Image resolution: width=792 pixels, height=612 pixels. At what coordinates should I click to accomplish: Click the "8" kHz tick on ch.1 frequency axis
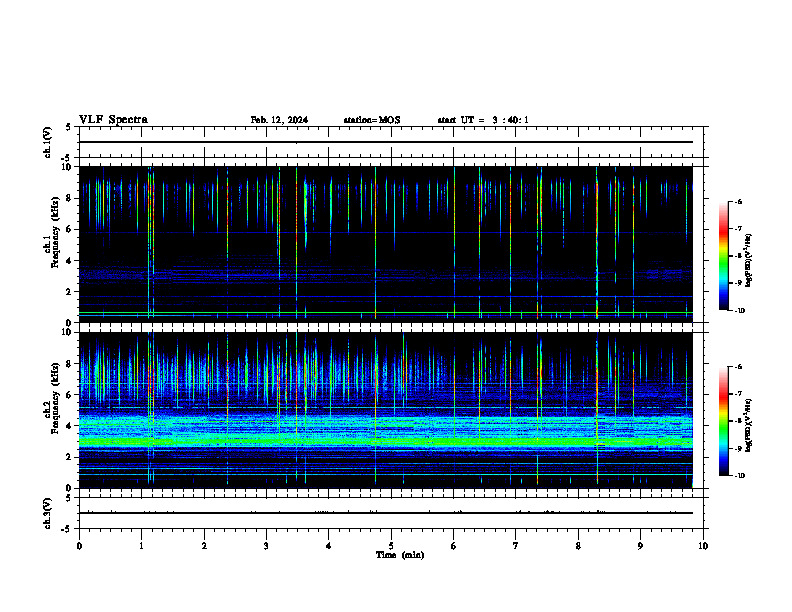[70, 198]
